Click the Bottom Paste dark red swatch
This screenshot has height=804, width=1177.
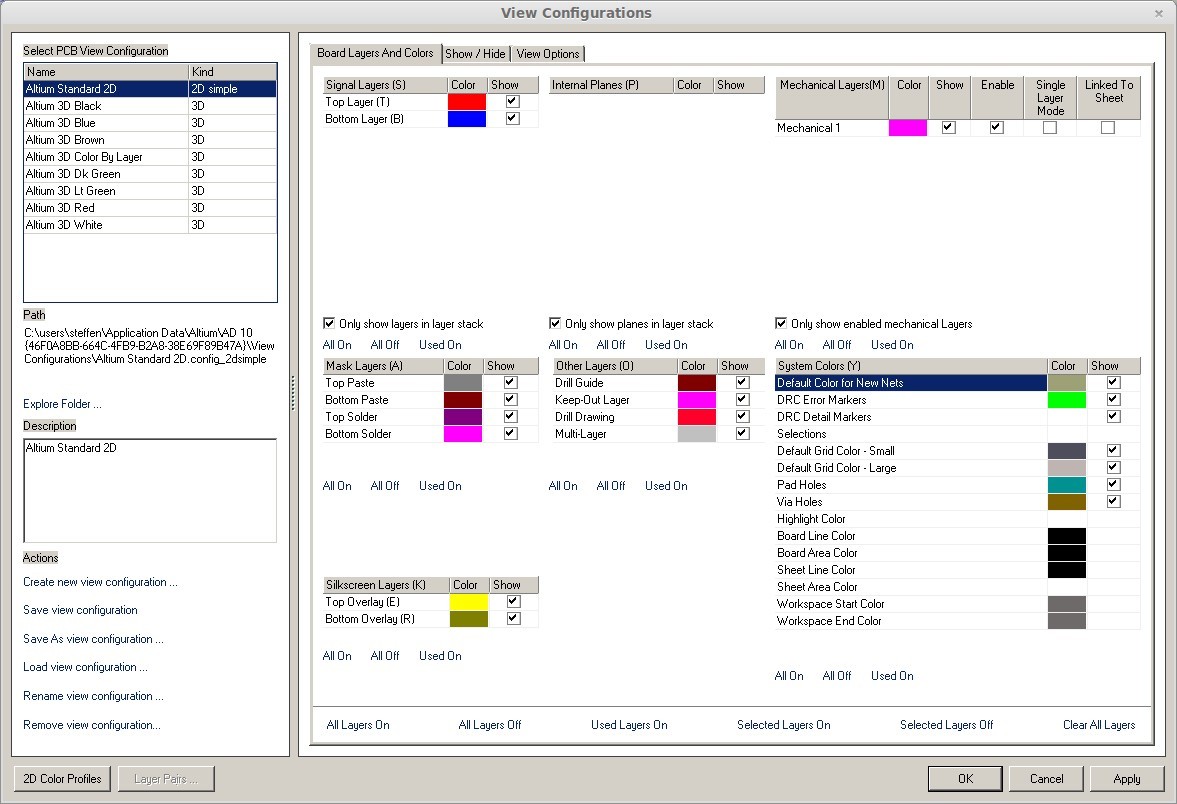(x=463, y=399)
